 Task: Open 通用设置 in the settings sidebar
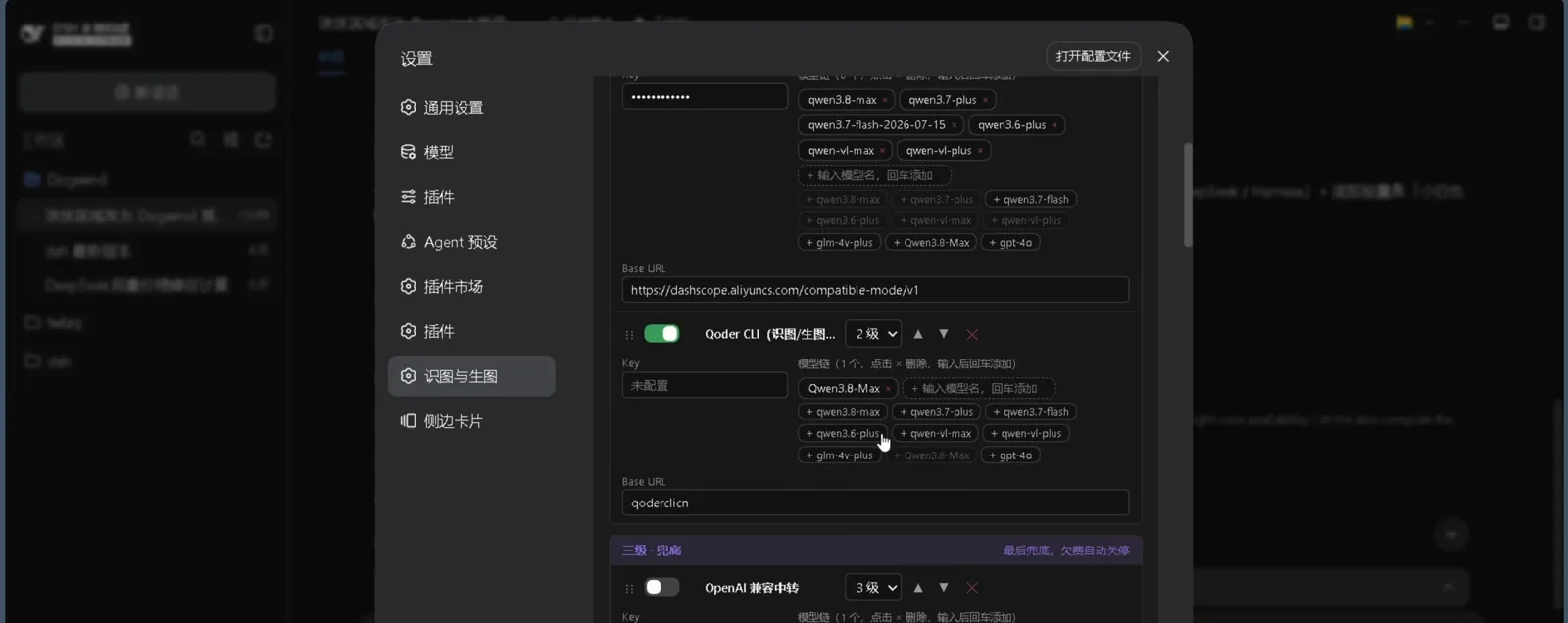coord(471,107)
